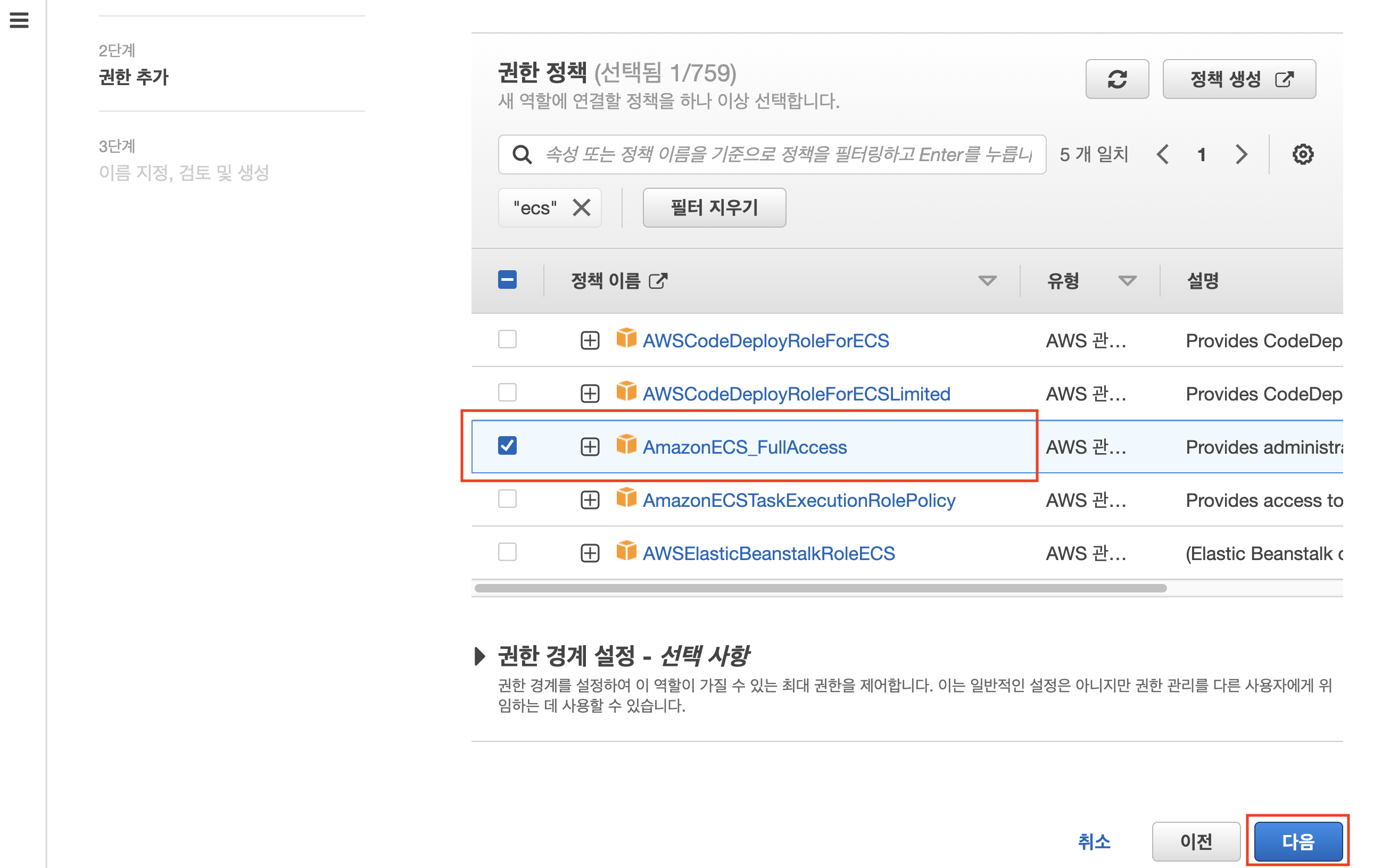Uncheck the AmazonECS_FullAccess checkbox
1390x868 pixels.
coord(507,446)
